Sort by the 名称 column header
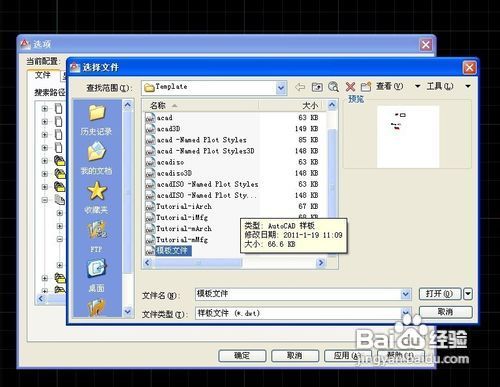 [201, 106]
